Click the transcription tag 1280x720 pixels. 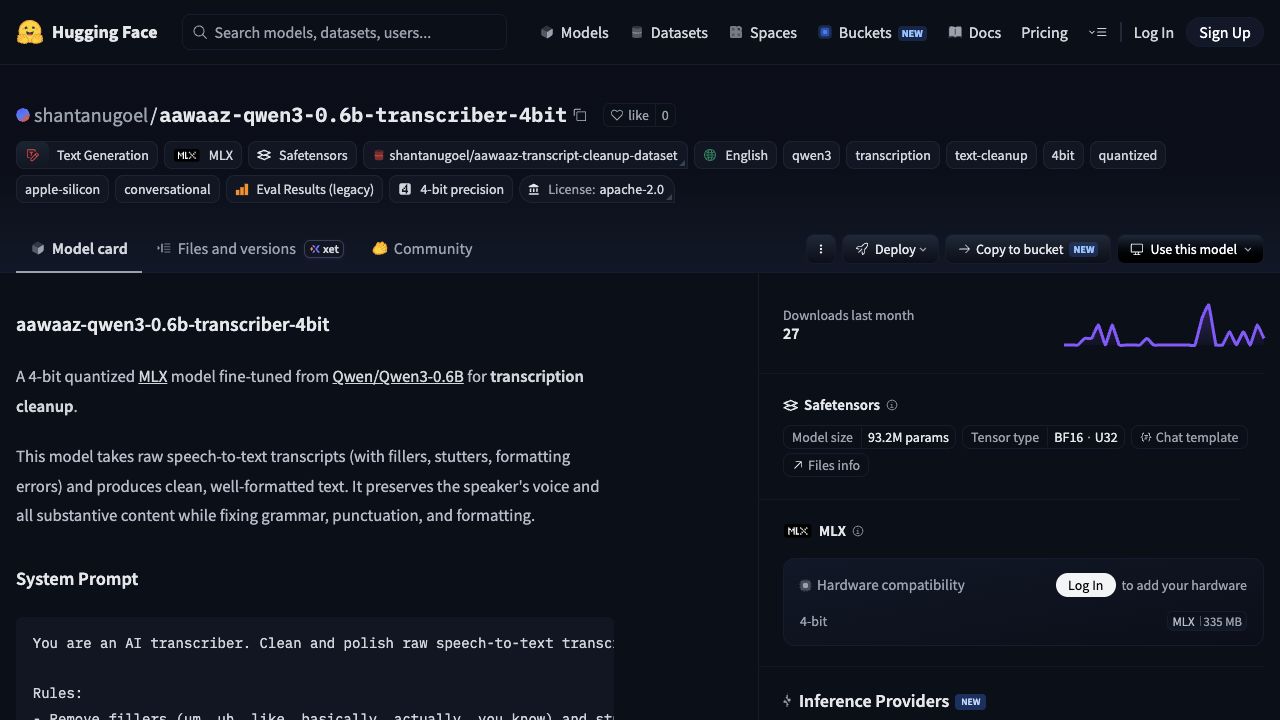[893, 155]
